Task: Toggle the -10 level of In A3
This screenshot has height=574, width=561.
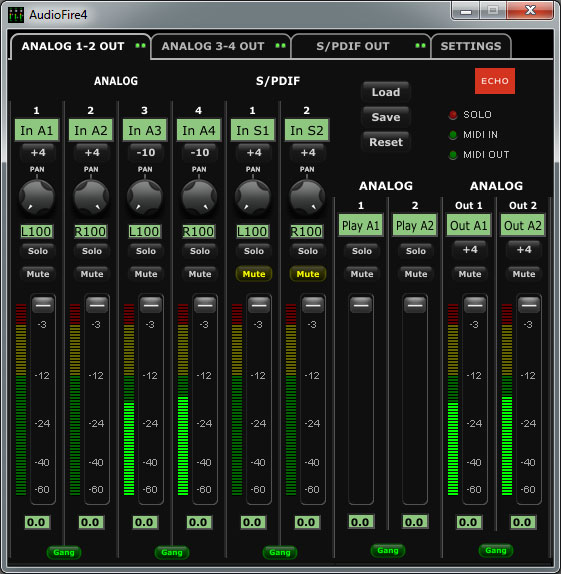Action: (x=146, y=153)
